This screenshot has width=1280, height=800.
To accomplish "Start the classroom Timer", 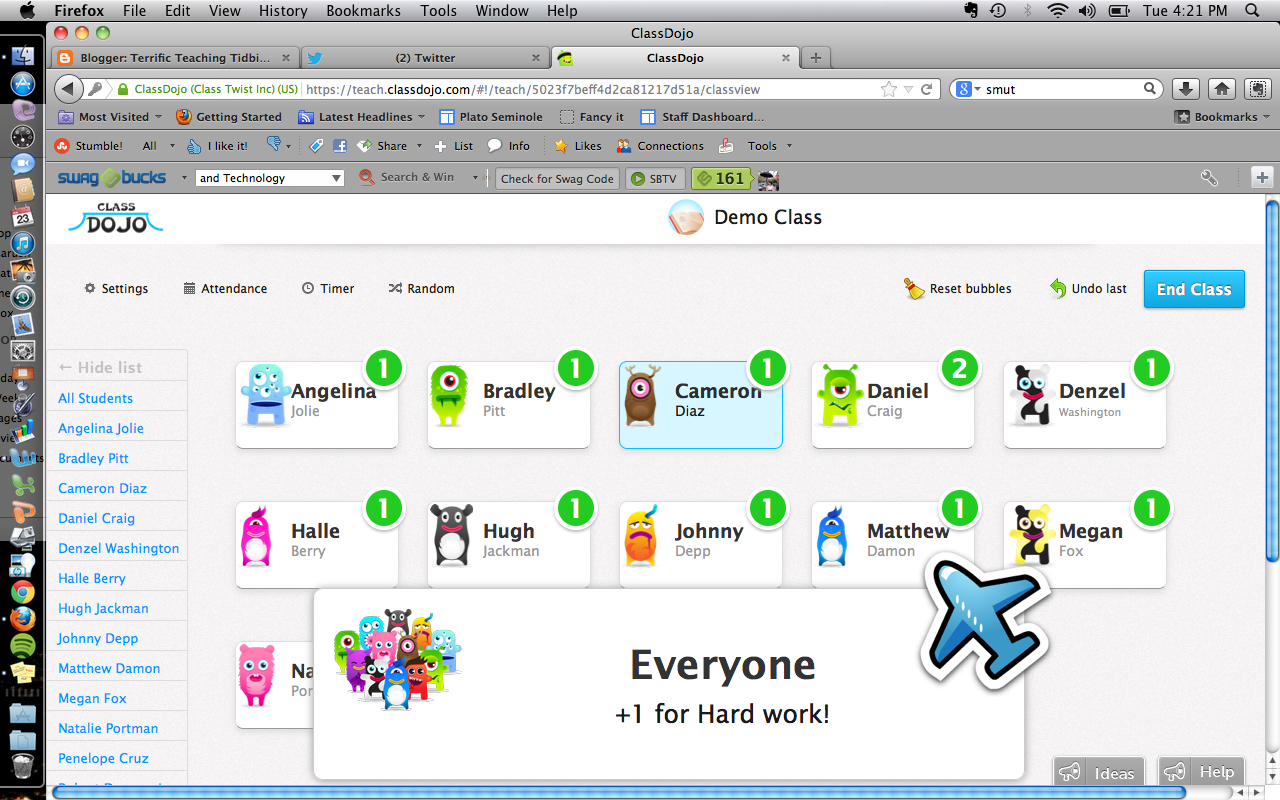I will pos(328,288).
